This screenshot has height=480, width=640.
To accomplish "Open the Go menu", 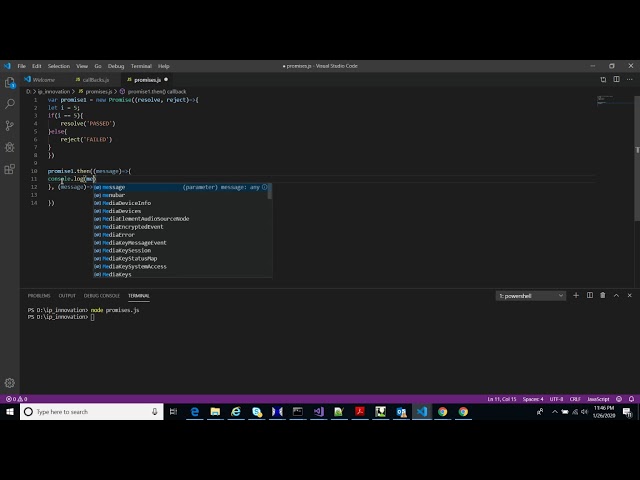I will (x=98, y=66).
